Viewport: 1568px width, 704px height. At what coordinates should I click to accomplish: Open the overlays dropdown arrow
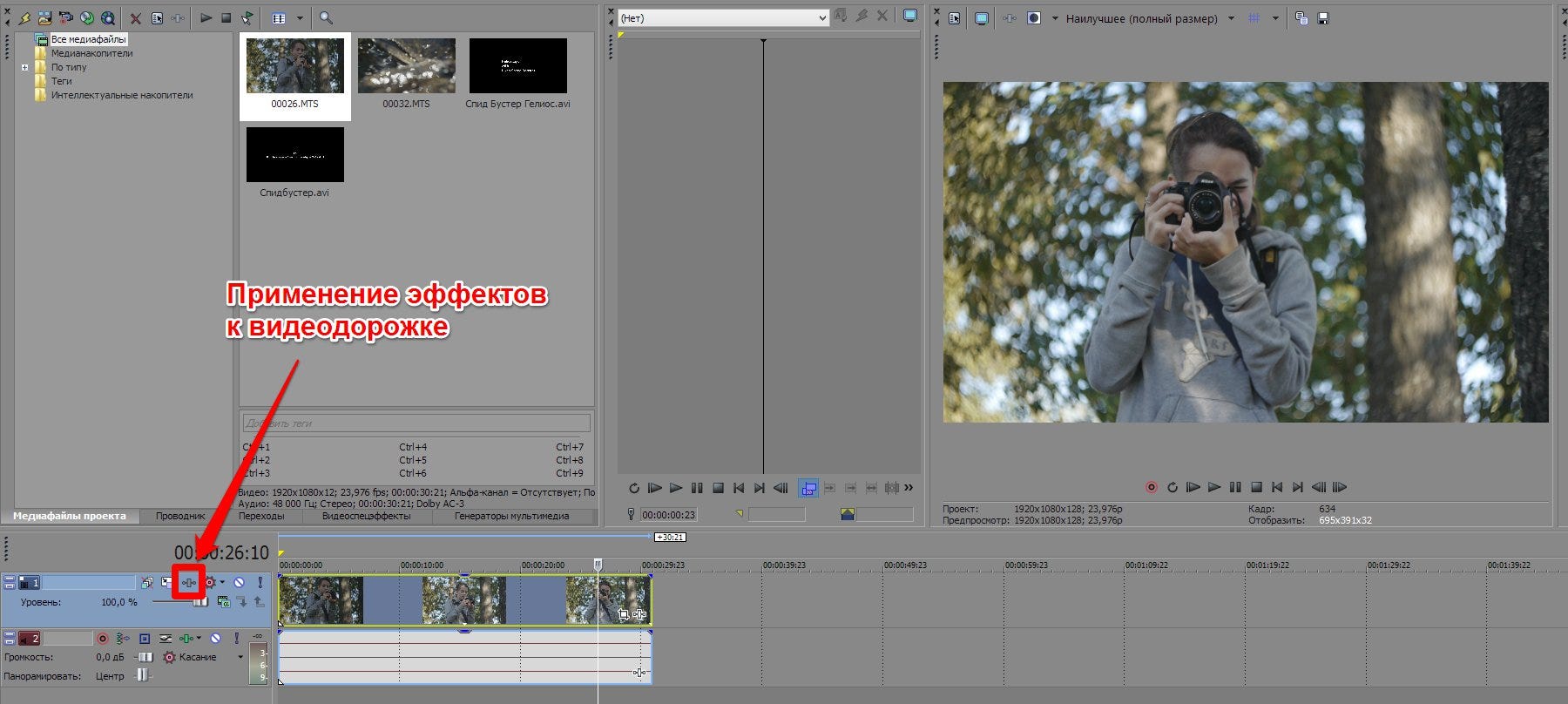coord(1275,18)
